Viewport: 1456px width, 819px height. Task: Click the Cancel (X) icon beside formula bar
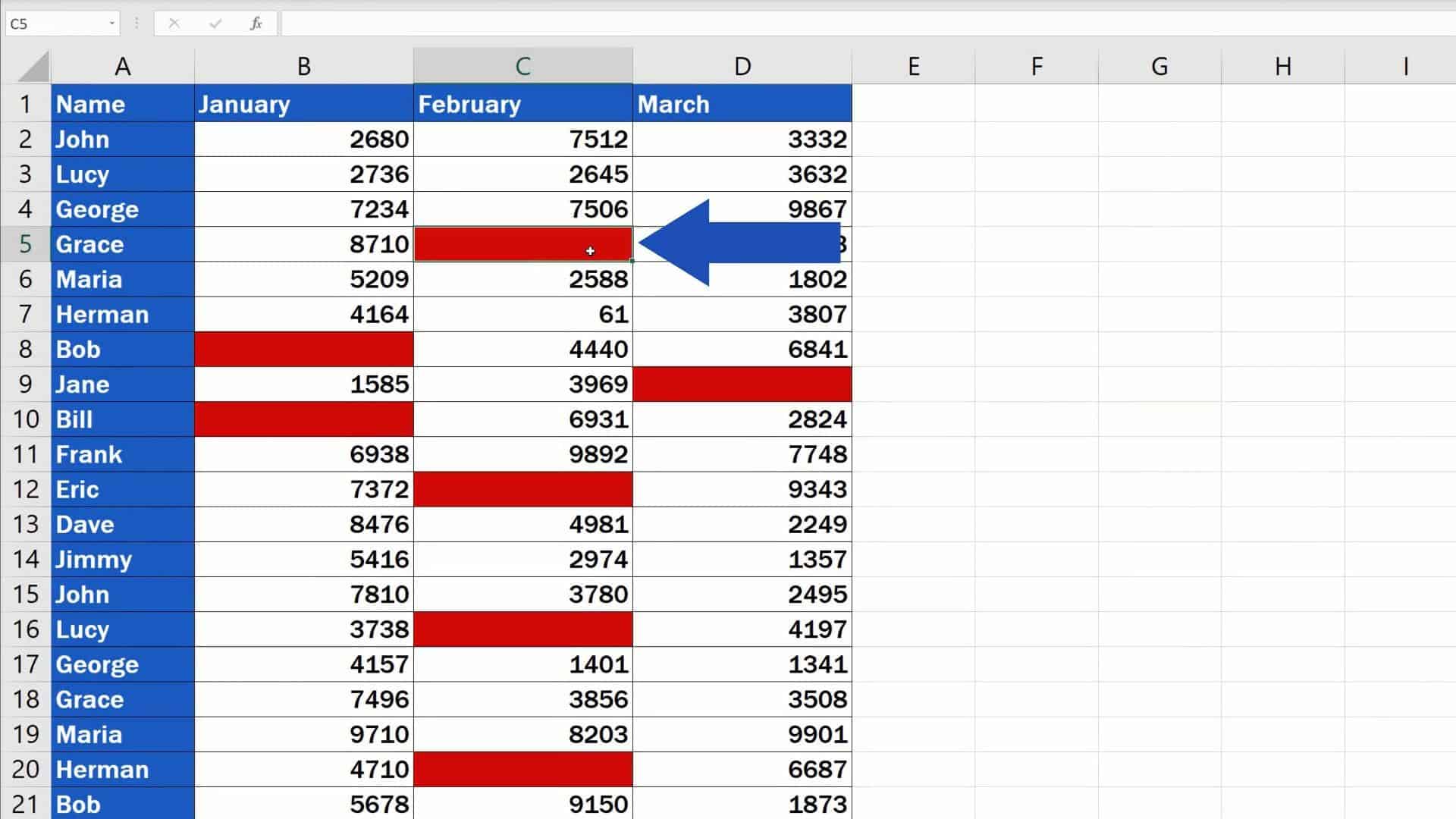pyautogui.click(x=174, y=23)
